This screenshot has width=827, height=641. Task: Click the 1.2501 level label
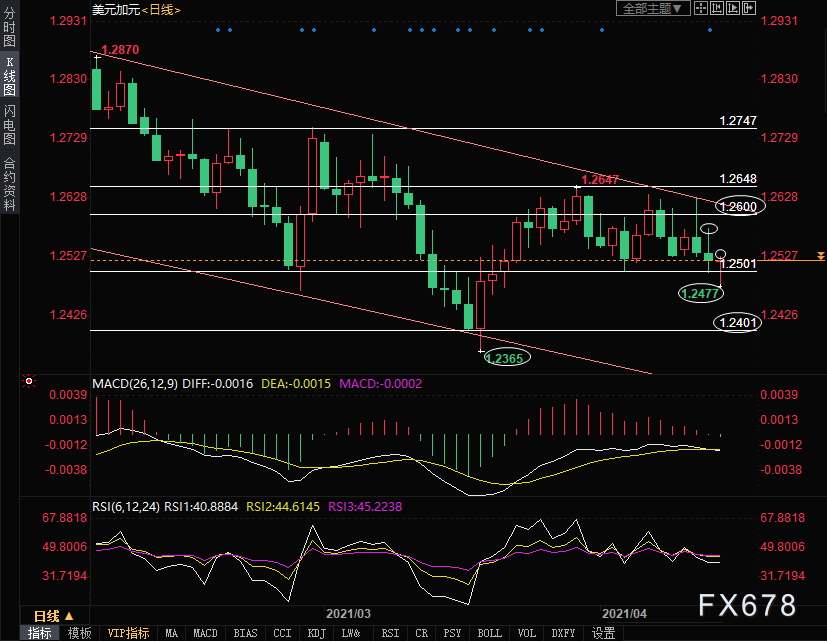[x=738, y=264]
